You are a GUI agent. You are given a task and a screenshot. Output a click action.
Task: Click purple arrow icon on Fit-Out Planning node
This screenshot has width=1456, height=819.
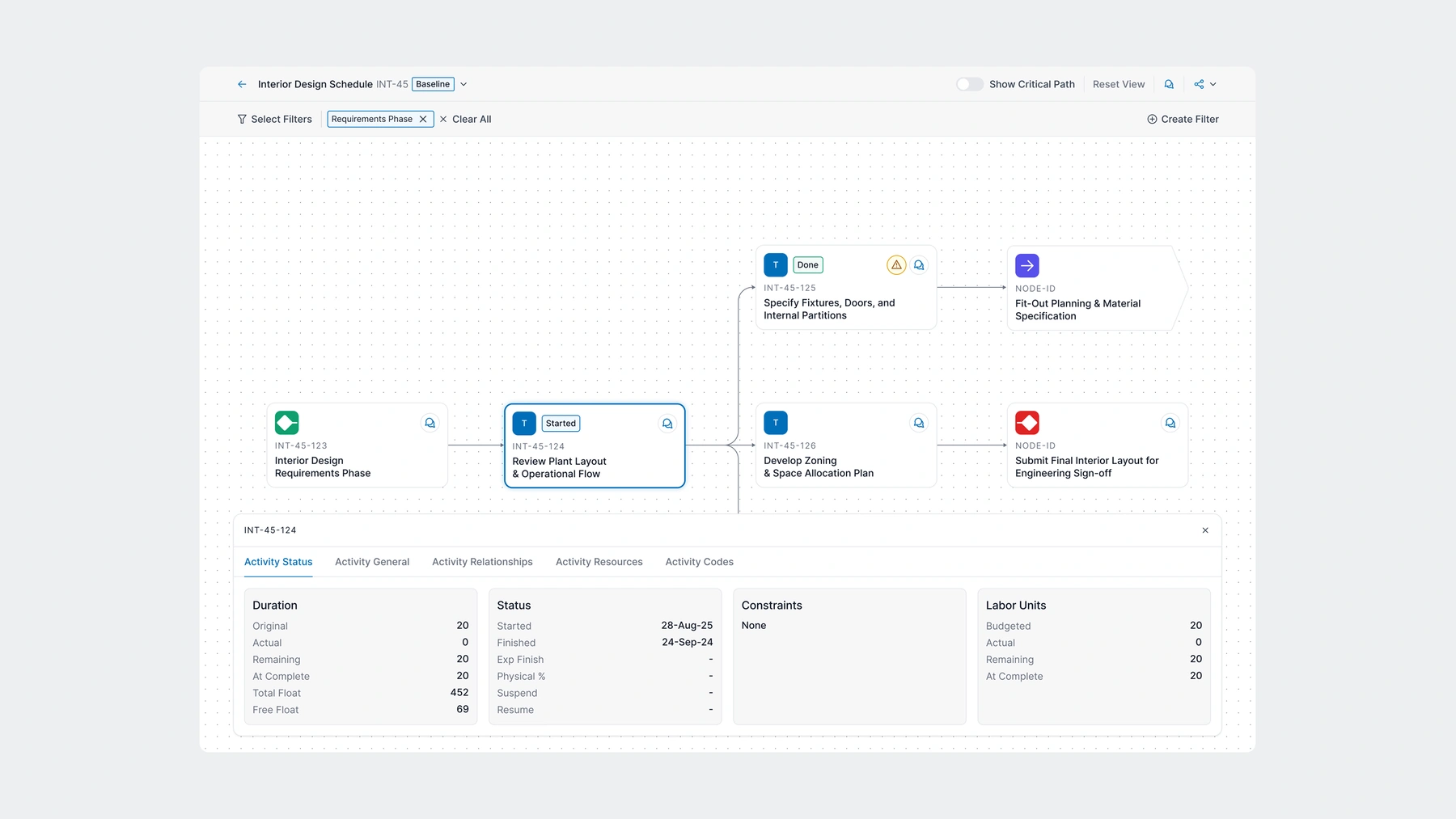click(1027, 265)
